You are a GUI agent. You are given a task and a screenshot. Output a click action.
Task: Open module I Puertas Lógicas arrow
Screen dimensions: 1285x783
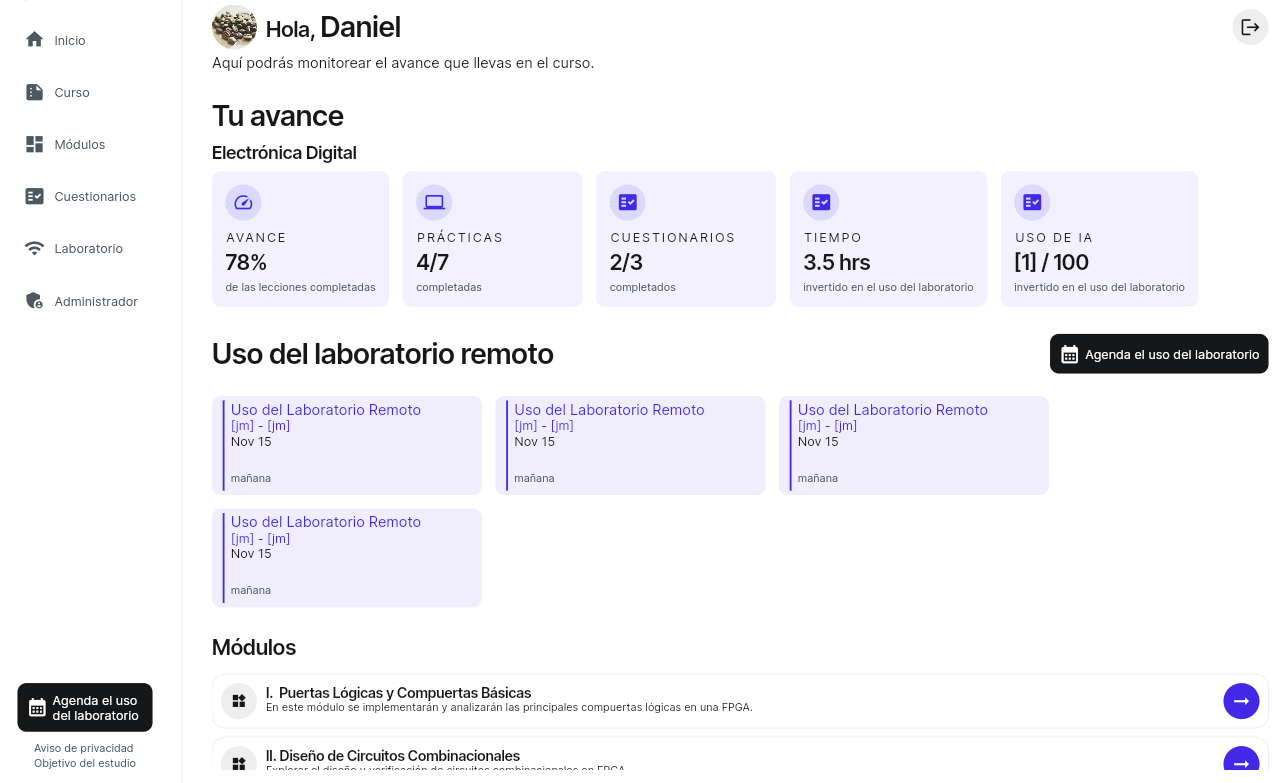pos(1241,701)
